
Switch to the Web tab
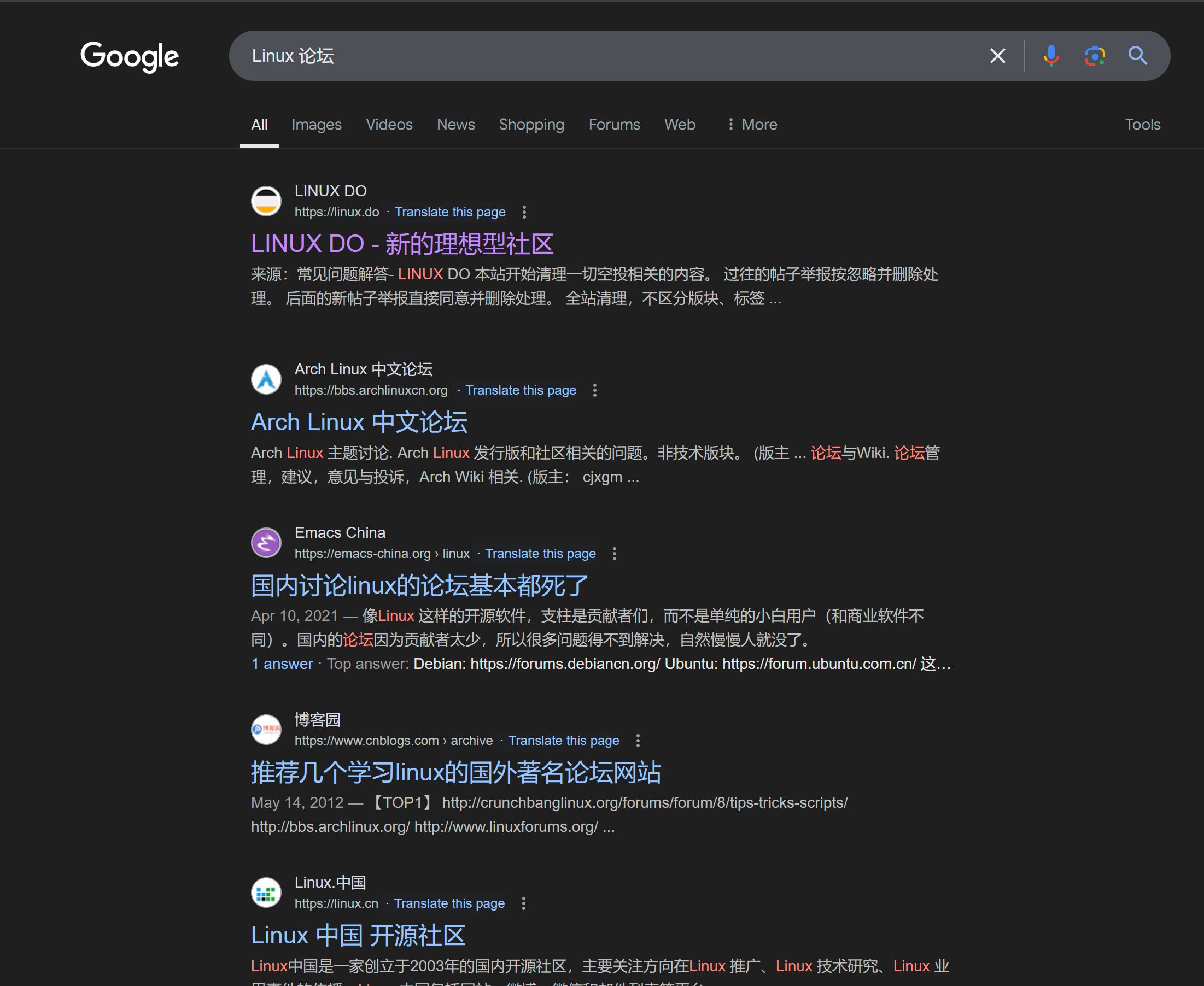tap(680, 125)
